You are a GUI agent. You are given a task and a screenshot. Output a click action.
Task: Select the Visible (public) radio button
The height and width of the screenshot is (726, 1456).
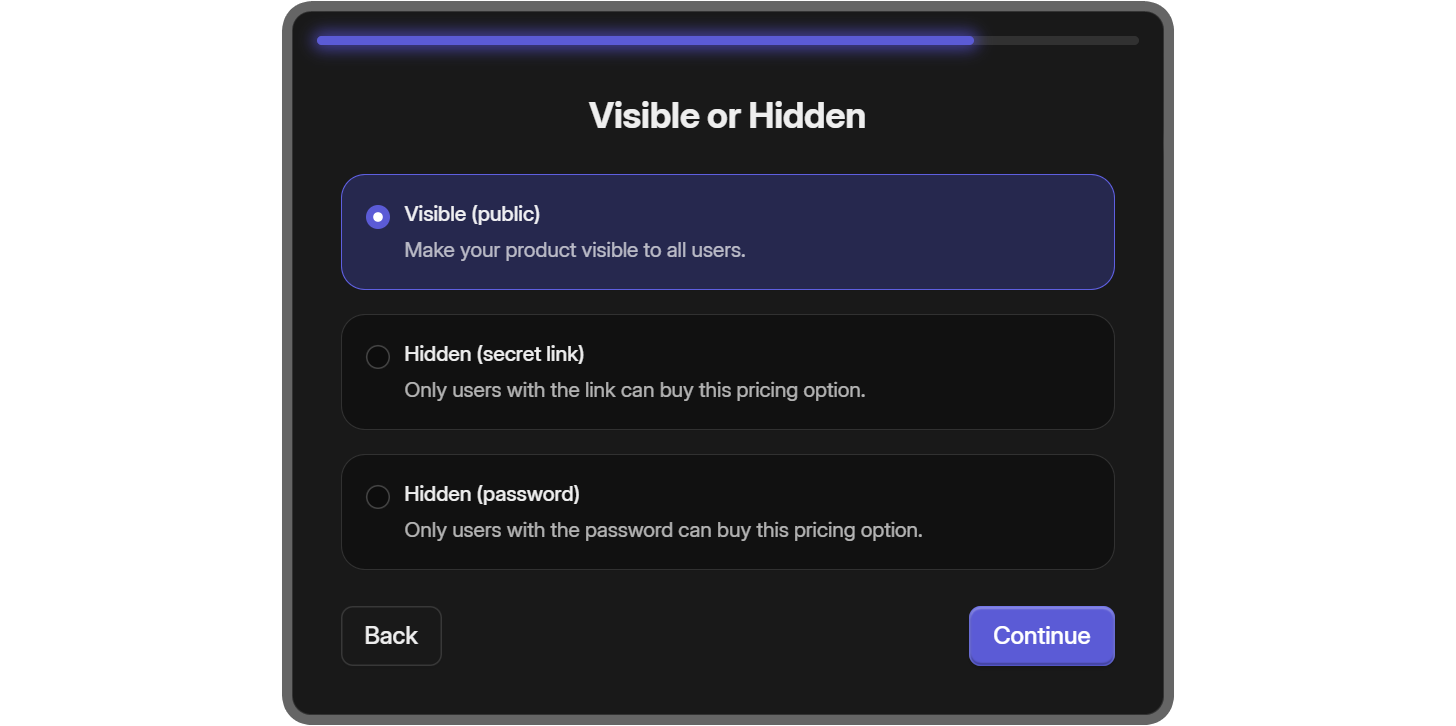(377, 215)
